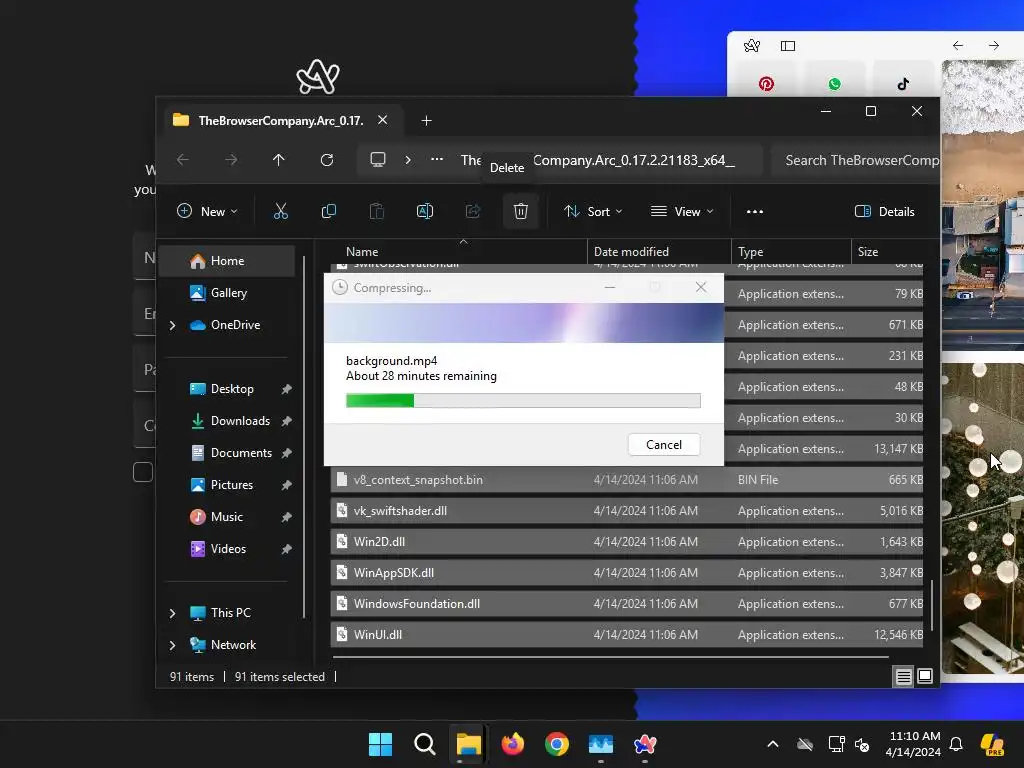Viewport: 1024px width, 768px height.
Task: Click the Delete trash can icon
Action: (x=520, y=211)
